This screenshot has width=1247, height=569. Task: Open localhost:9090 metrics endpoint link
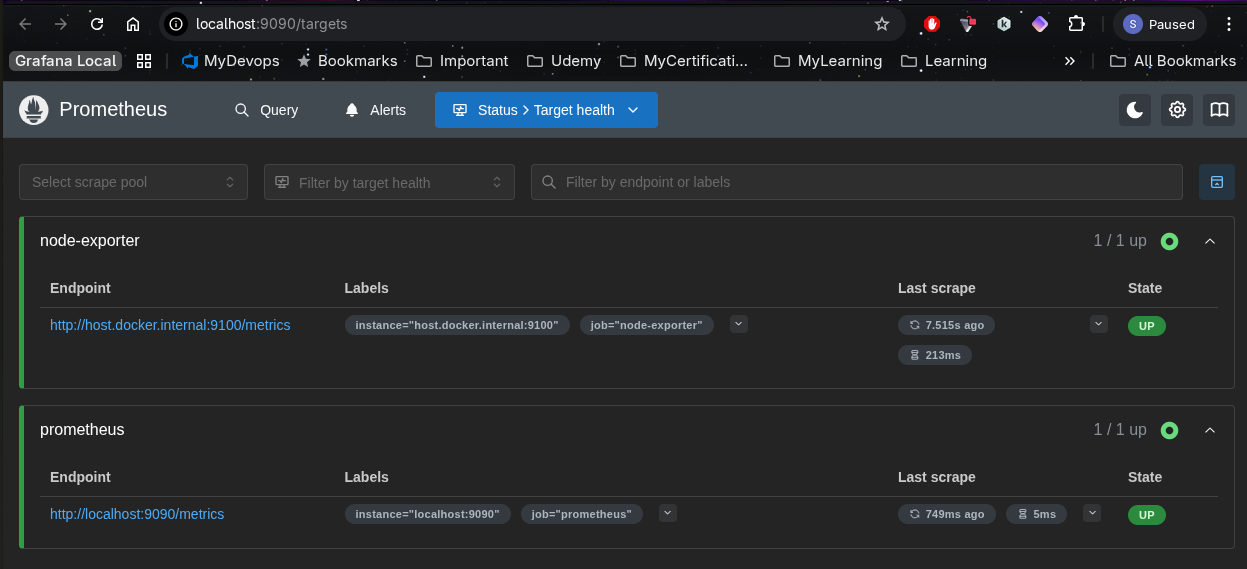[137, 514]
